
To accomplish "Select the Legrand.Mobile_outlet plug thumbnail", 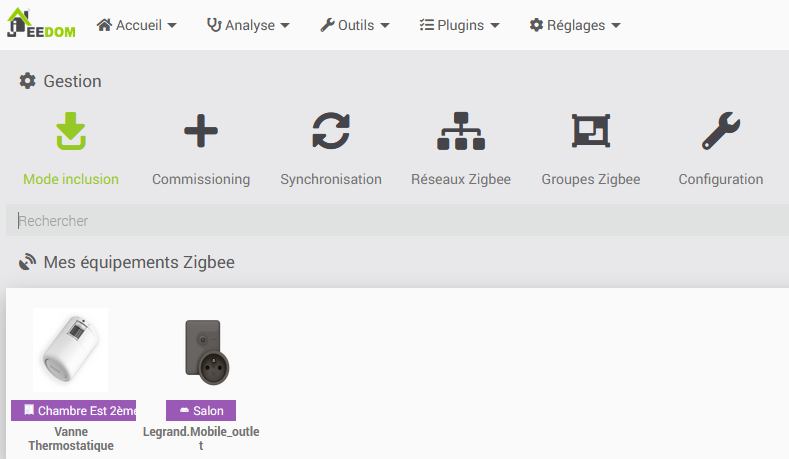I will tap(206, 352).
